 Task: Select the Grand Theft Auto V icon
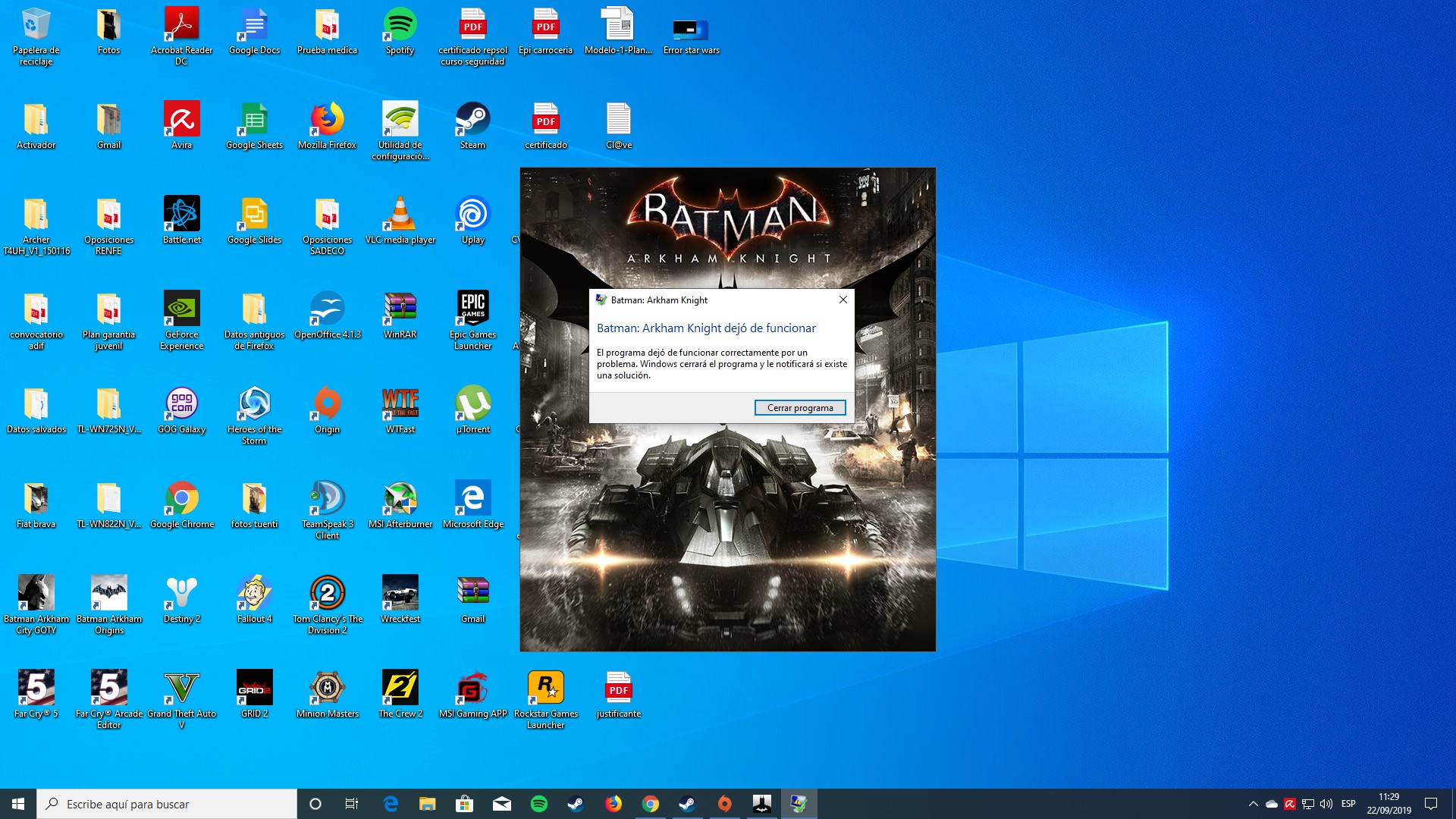coord(181,699)
